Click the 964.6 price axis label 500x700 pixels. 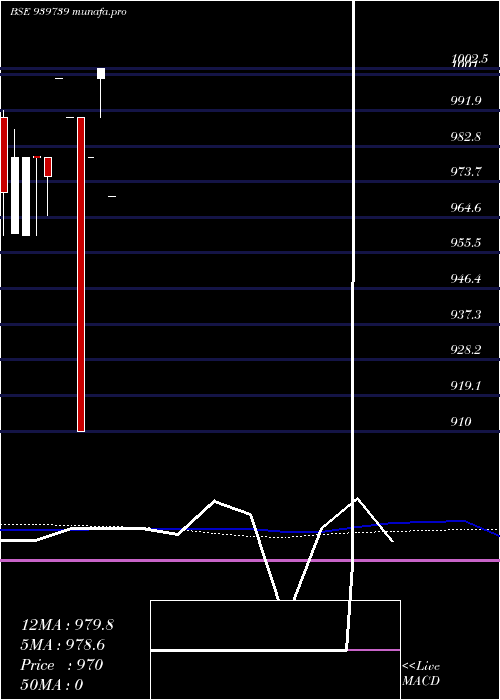point(466,208)
